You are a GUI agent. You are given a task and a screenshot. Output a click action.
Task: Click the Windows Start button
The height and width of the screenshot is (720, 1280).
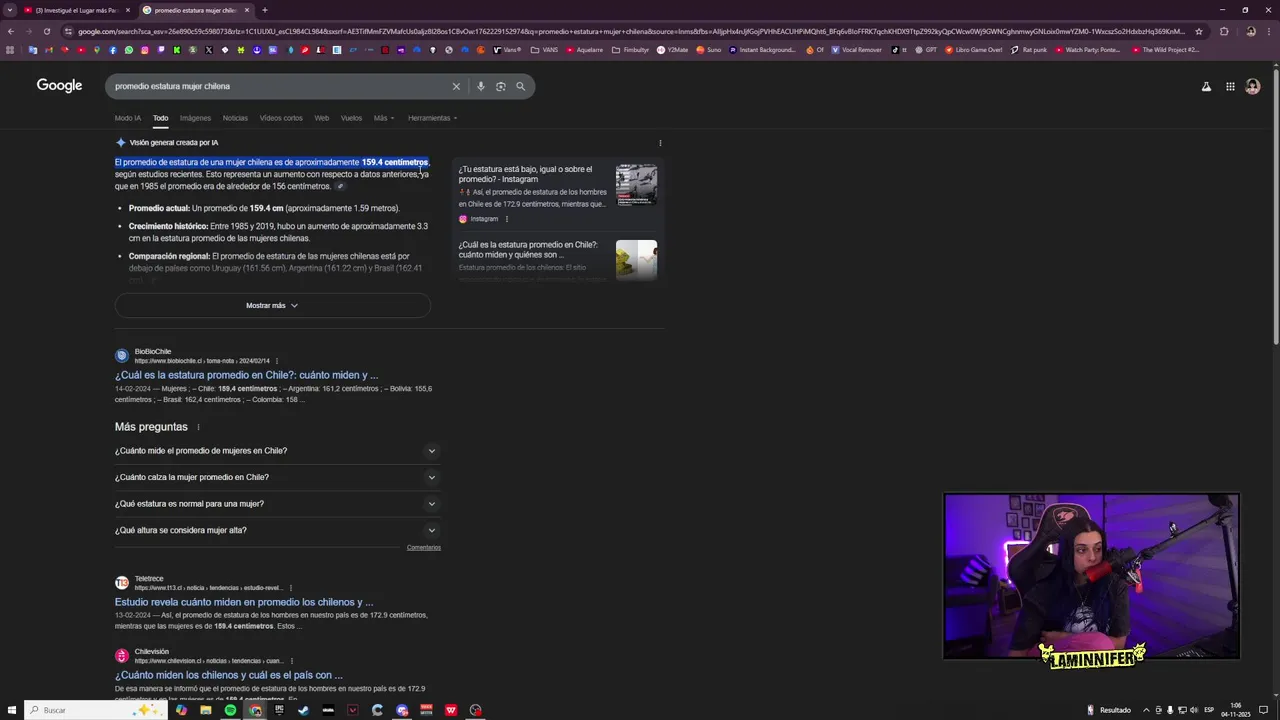tap(10, 710)
